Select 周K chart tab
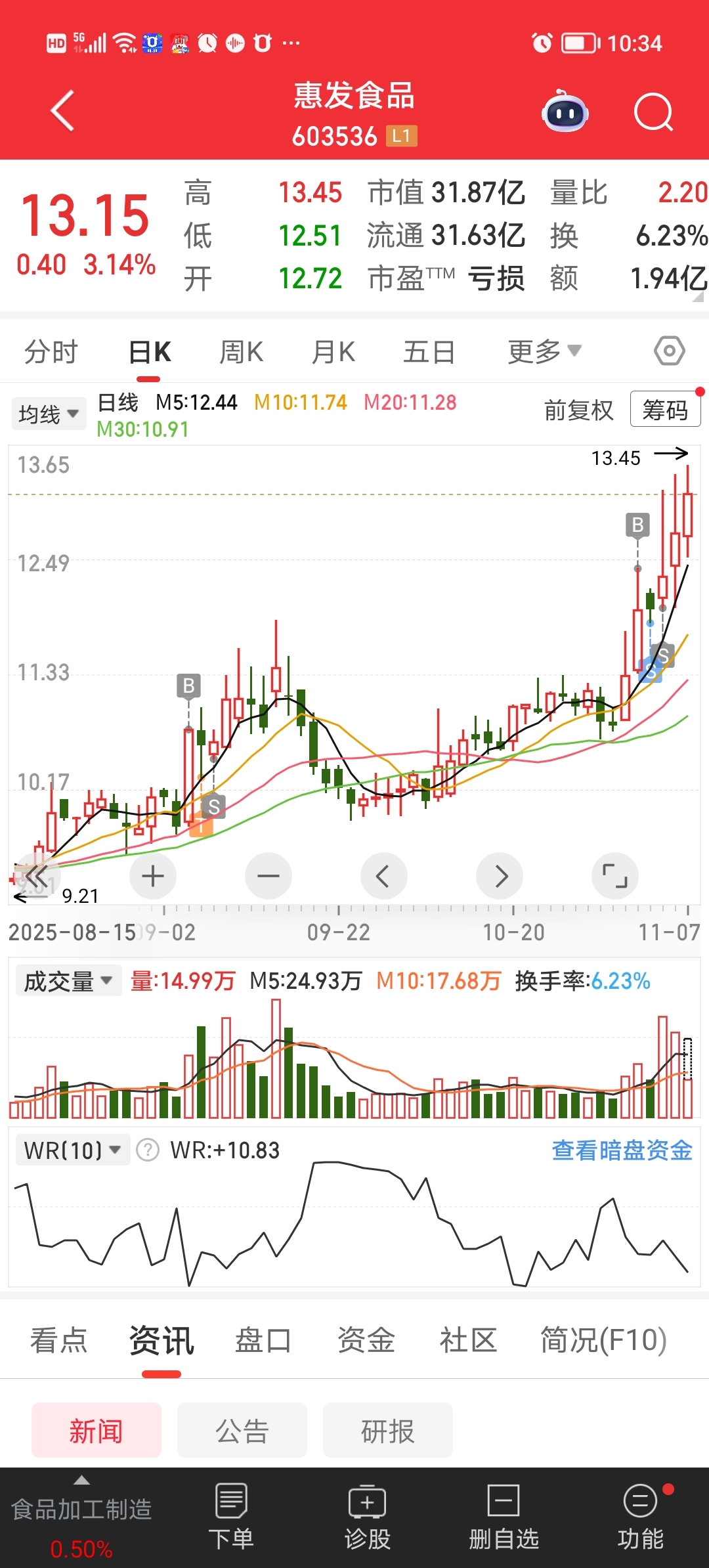 point(241,352)
